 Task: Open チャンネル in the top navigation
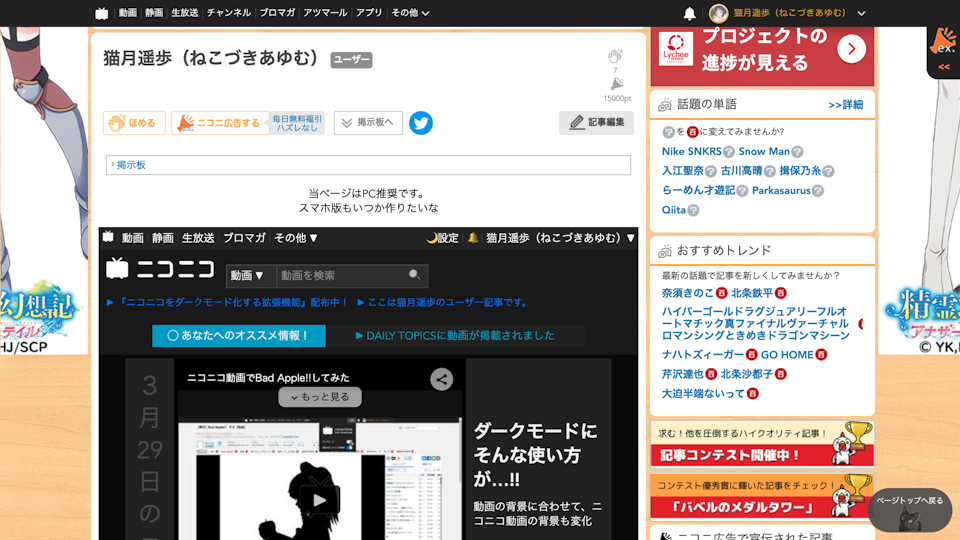coord(228,13)
